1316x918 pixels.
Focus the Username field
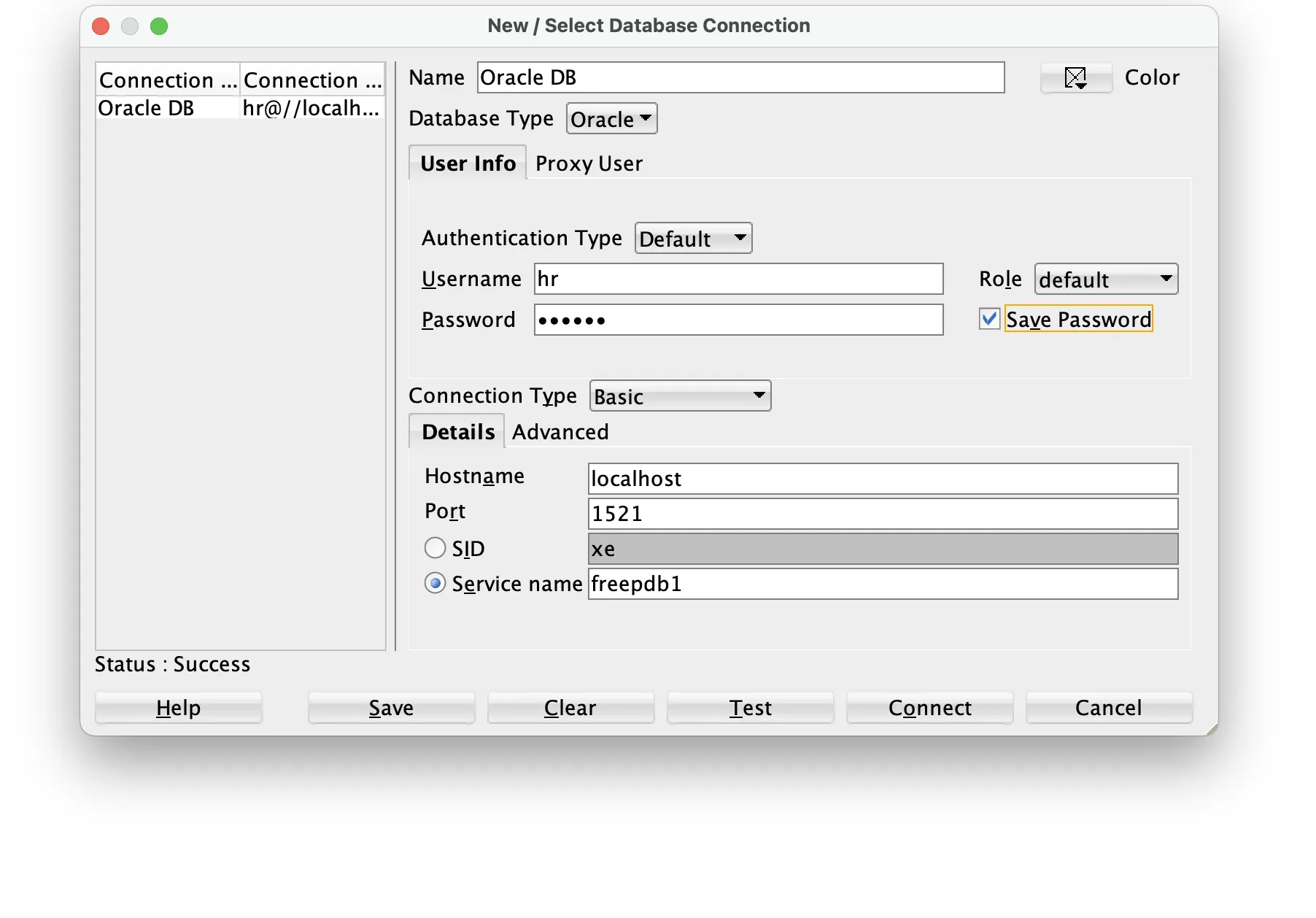point(738,279)
